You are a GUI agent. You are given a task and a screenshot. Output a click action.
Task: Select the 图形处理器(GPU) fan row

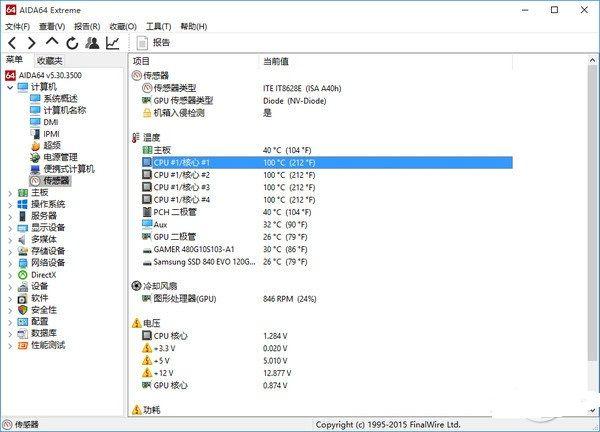pos(327,298)
